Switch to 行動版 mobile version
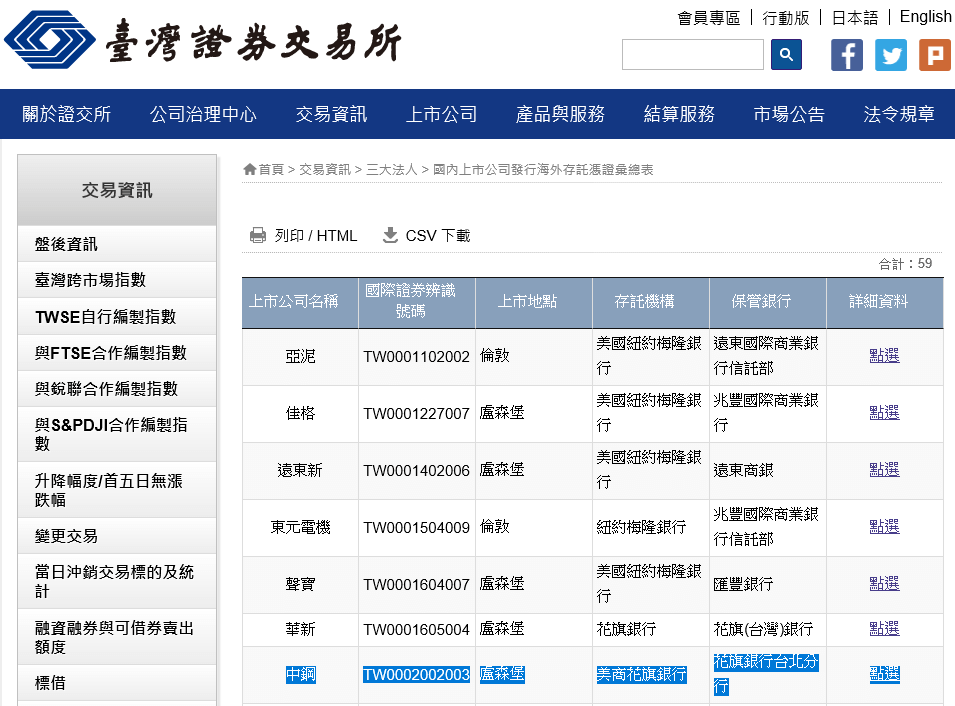The image size is (955, 706). 786,18
